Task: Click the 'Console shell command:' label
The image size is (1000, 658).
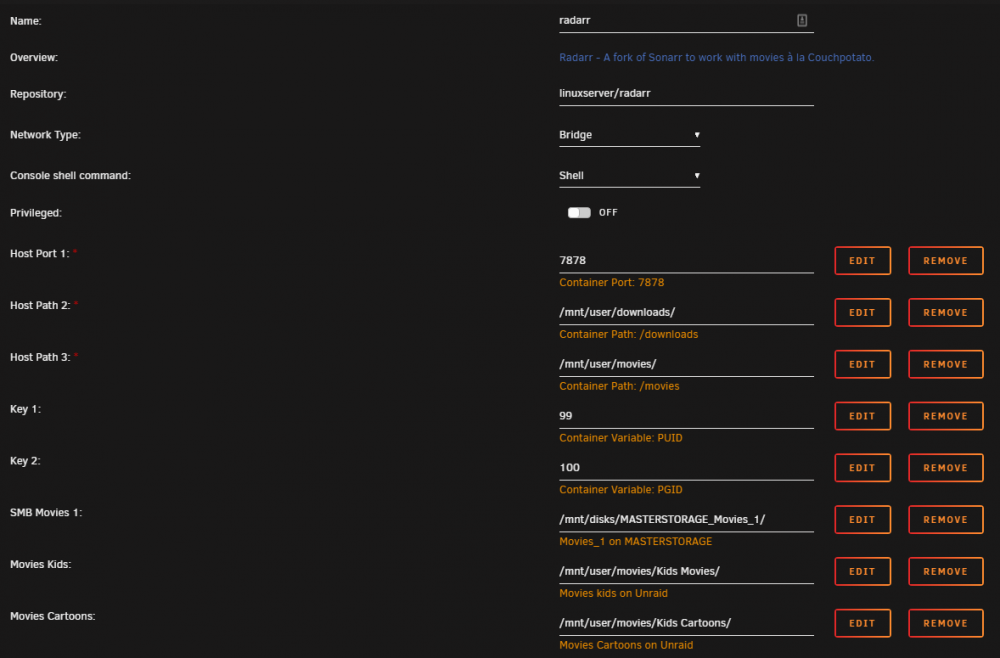Action: pyautogui.click(x=70, y=176)
